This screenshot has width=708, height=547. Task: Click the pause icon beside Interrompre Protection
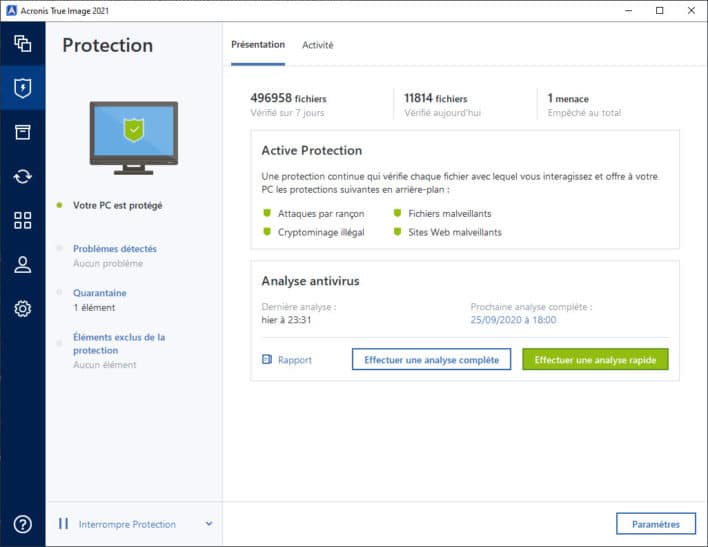63,524
